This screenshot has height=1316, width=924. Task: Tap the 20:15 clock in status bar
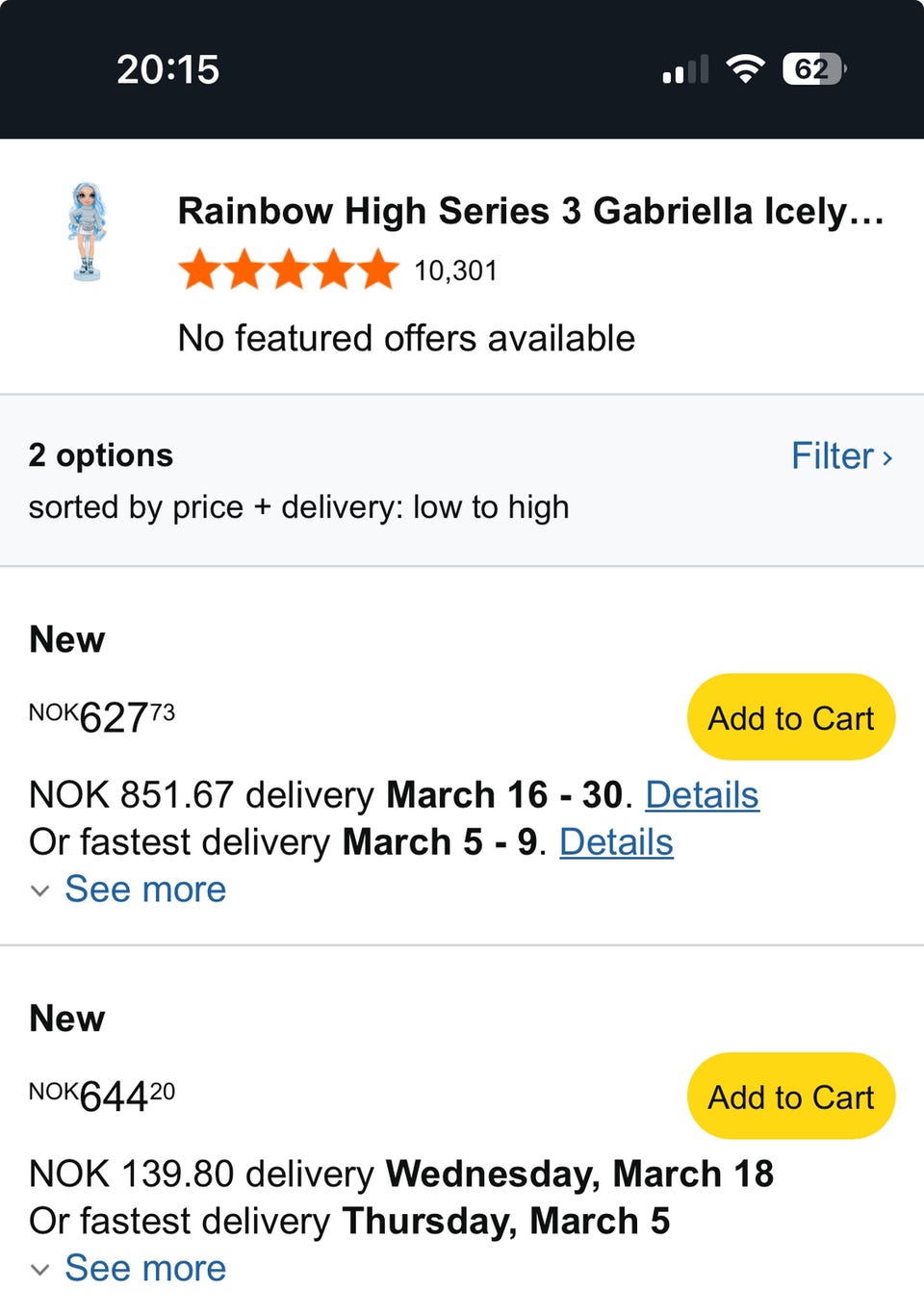pos(168,69)
